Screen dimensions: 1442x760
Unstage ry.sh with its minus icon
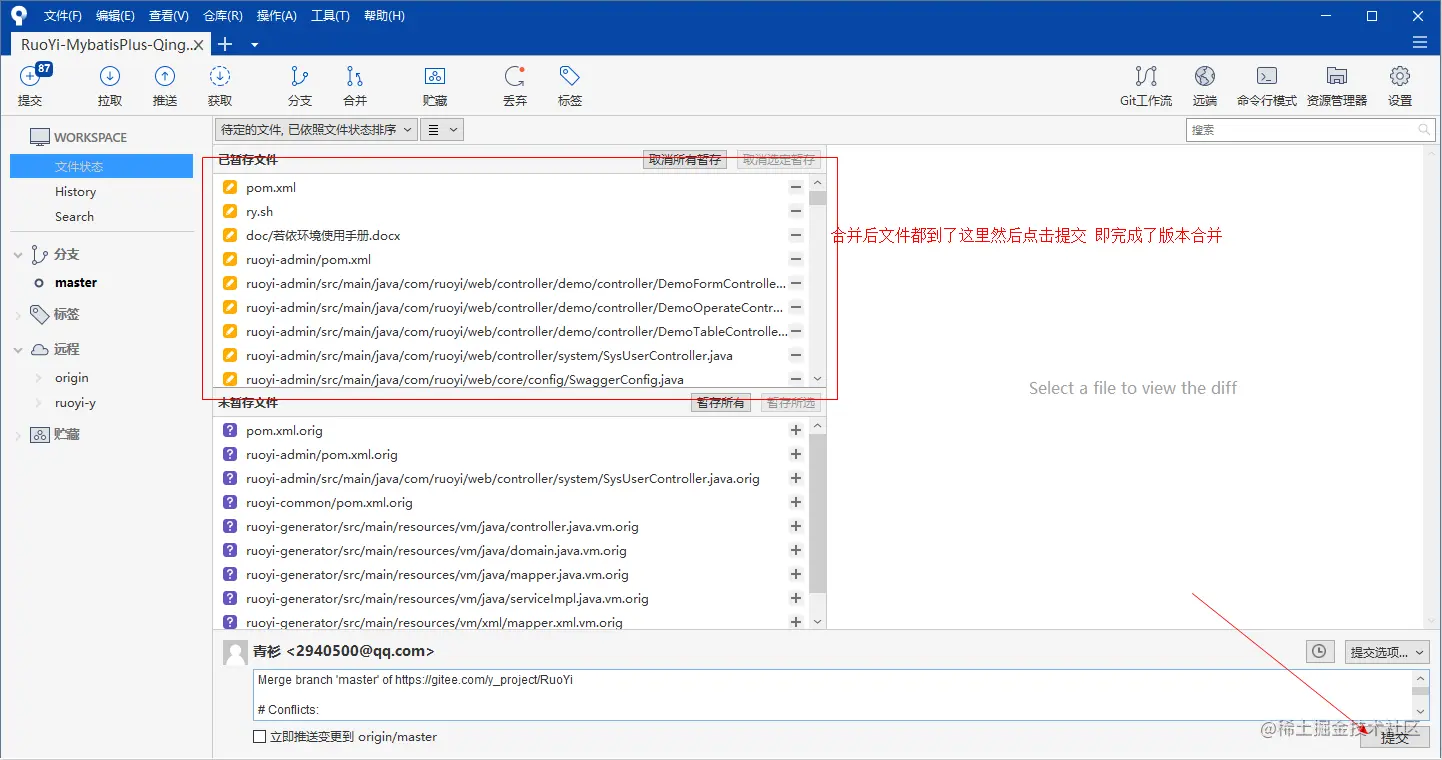click(x=796, y=211)
